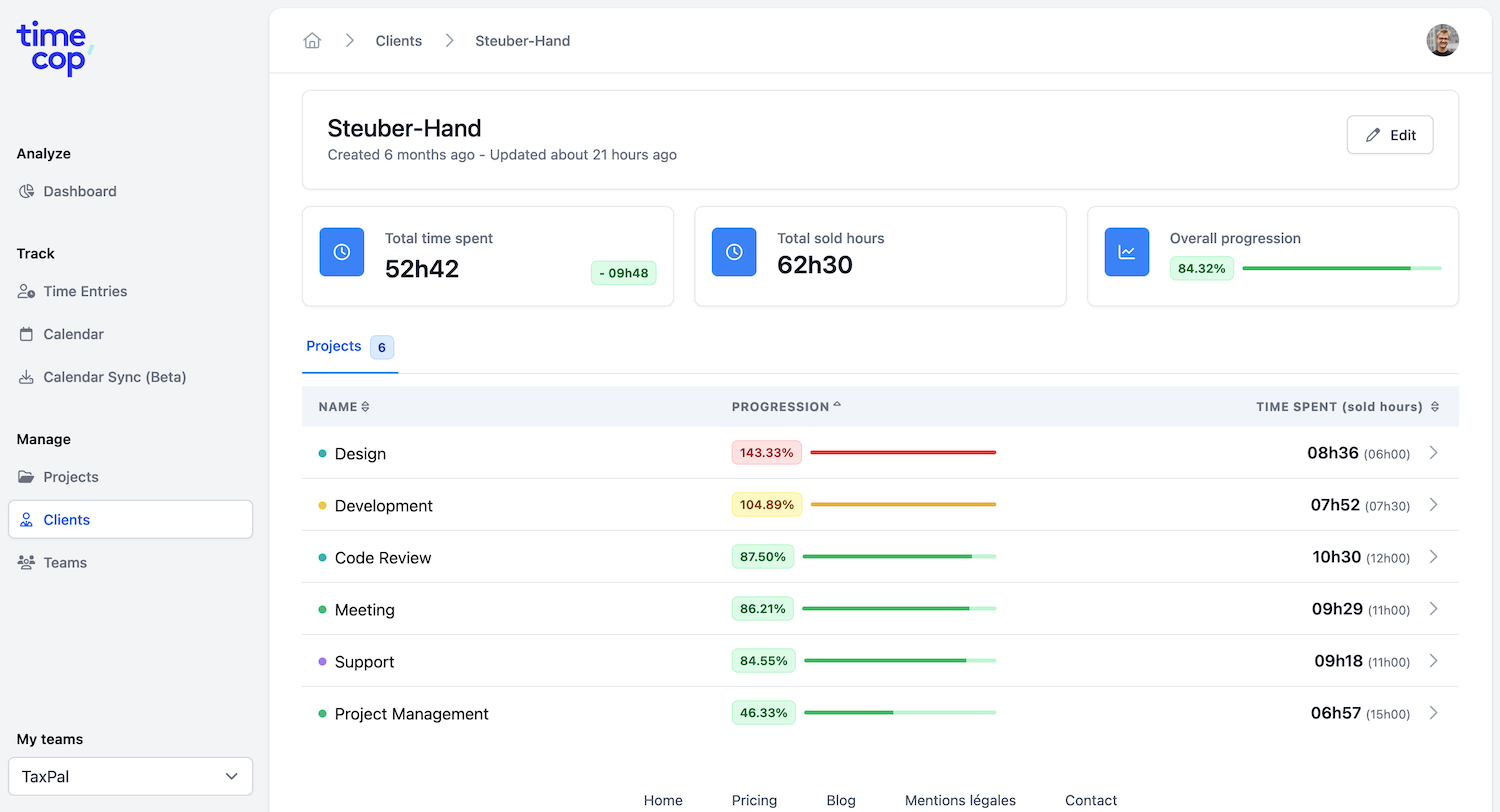1500x812 pixels.
Task: Click the Design progress bar
Action: pos(903,453)
